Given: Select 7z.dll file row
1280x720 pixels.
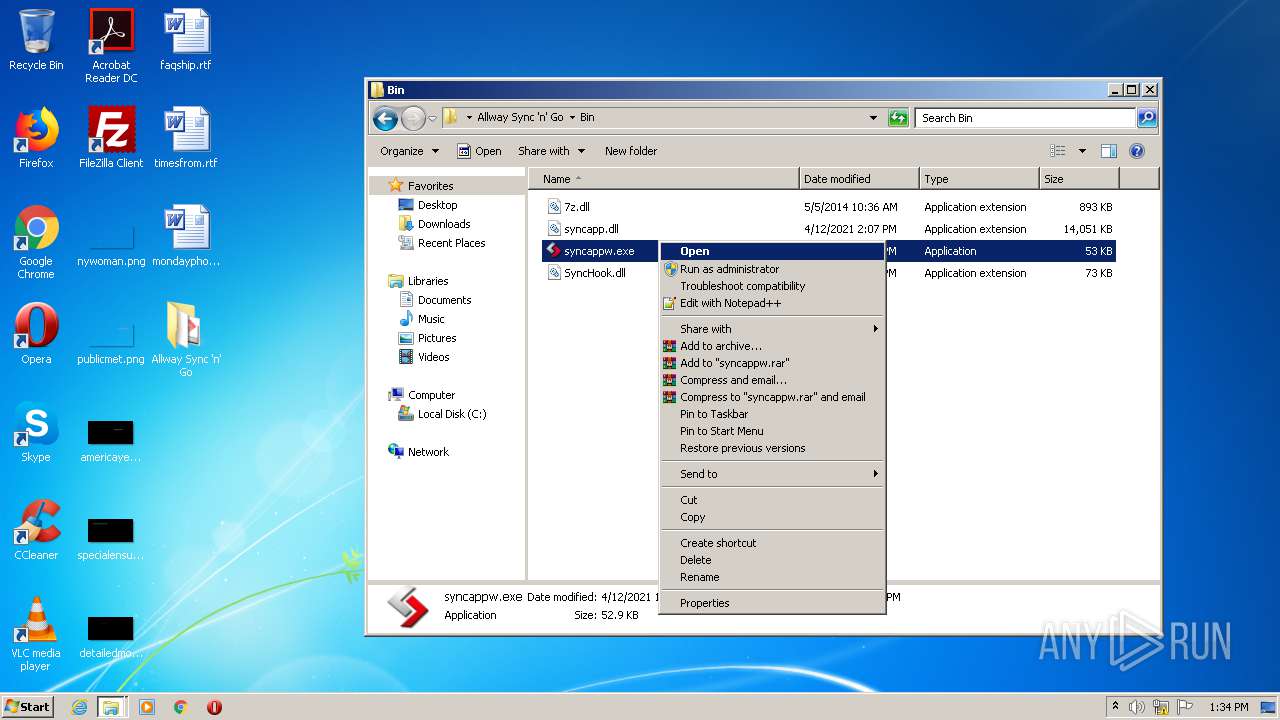Looking at the screenshot, I should coord(828,207).
